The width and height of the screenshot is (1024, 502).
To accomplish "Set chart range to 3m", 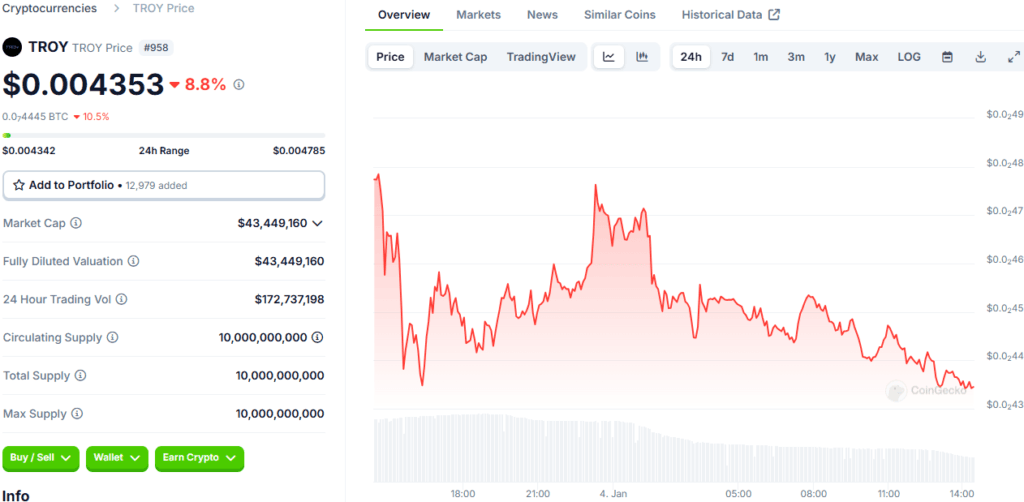I will (x=796, y=57).
